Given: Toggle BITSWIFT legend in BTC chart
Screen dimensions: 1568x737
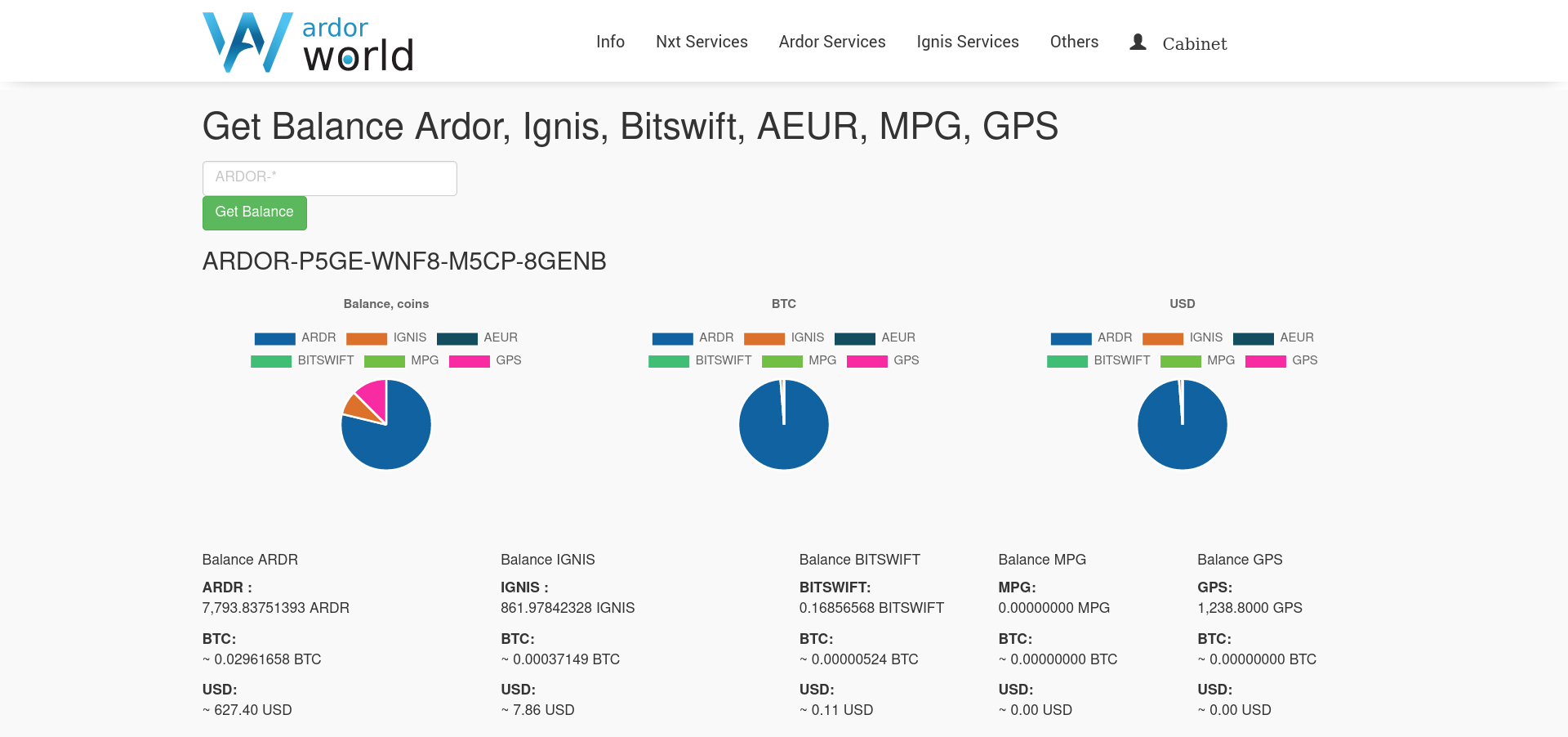Looking at the screenshot, I should pyautogui.click(x=700, y=360).
